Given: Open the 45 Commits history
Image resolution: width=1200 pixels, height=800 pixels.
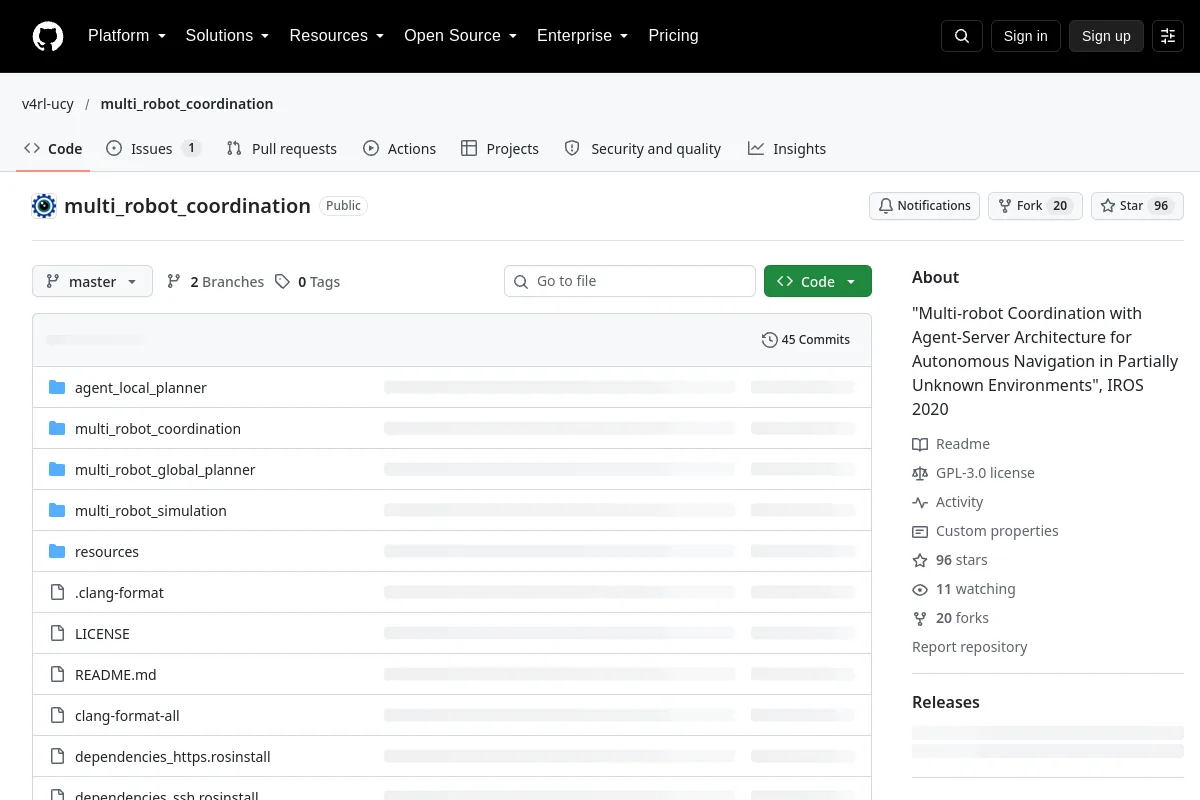Looking at the screenshot, I should 806,340.
